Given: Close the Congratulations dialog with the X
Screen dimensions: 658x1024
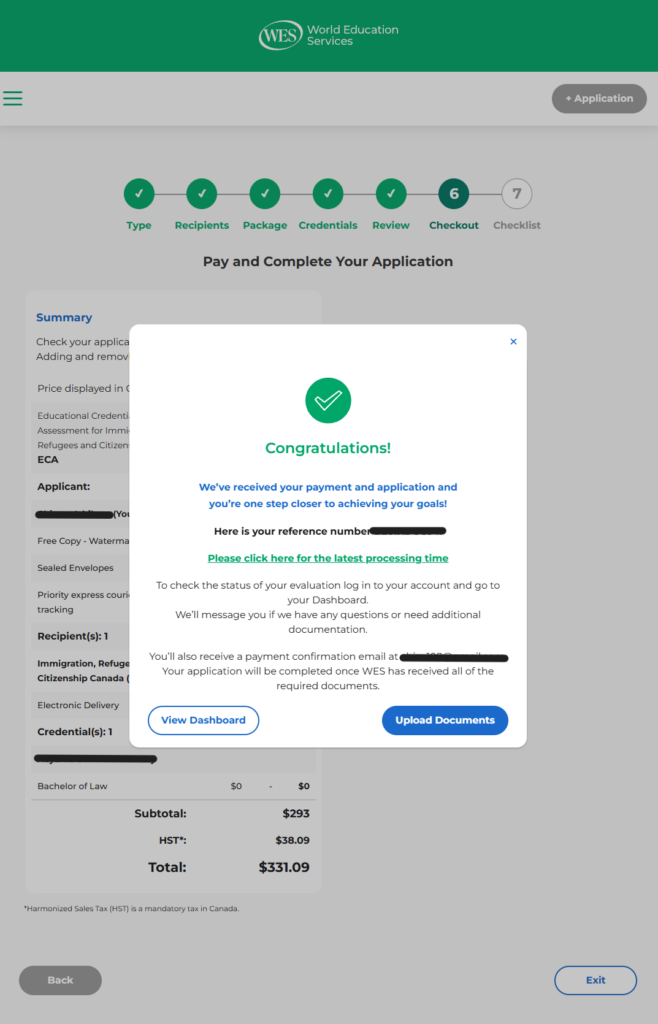Looking at the screenshot, I should (x=513, y=342).
